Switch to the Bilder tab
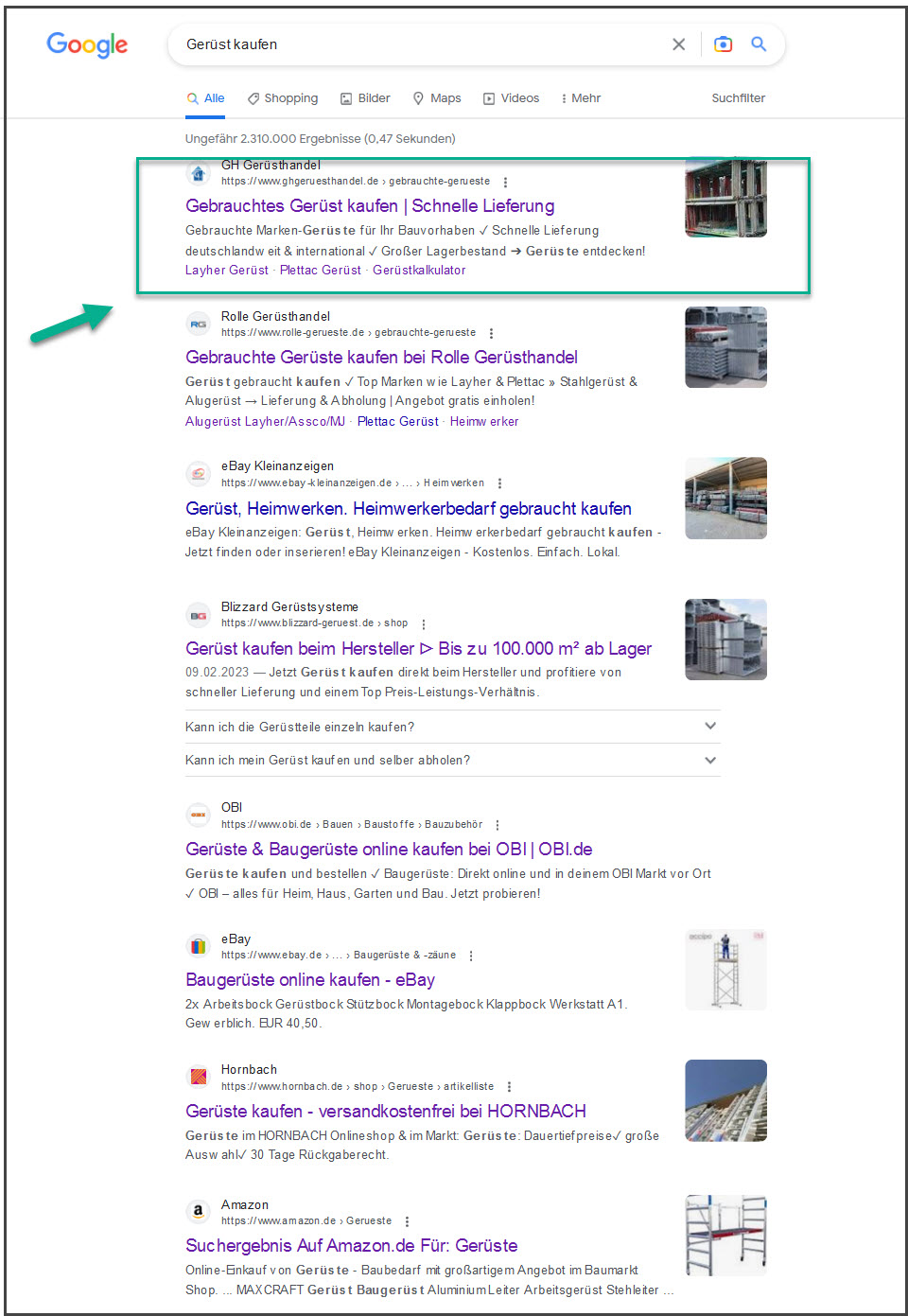 (365, 98)
